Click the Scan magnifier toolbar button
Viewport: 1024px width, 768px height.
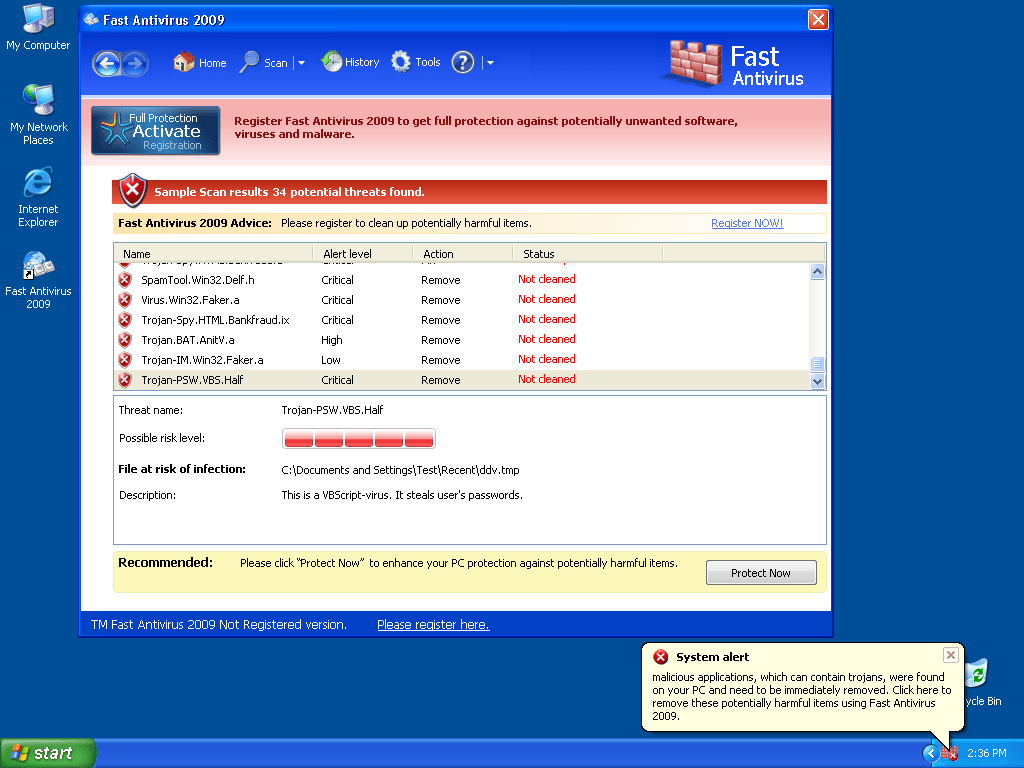click(263, 63)
